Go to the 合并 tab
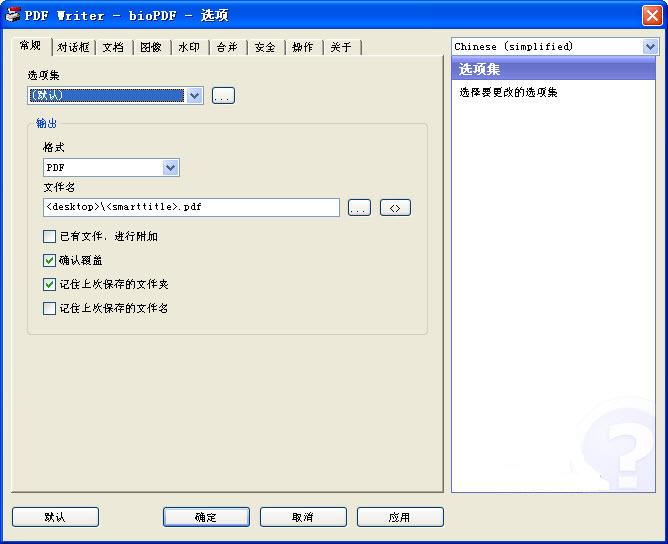Viewport: 668px width, 544px height. pyautogui.click(x=227, y=47)
